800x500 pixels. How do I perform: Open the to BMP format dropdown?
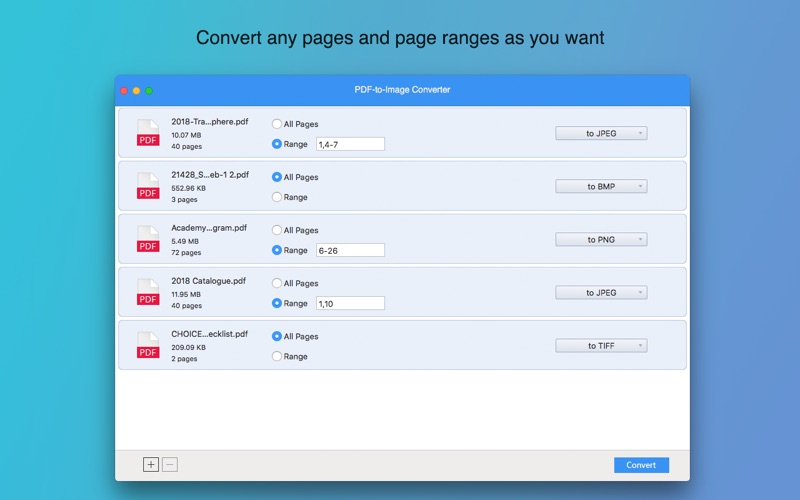(601, 186)
